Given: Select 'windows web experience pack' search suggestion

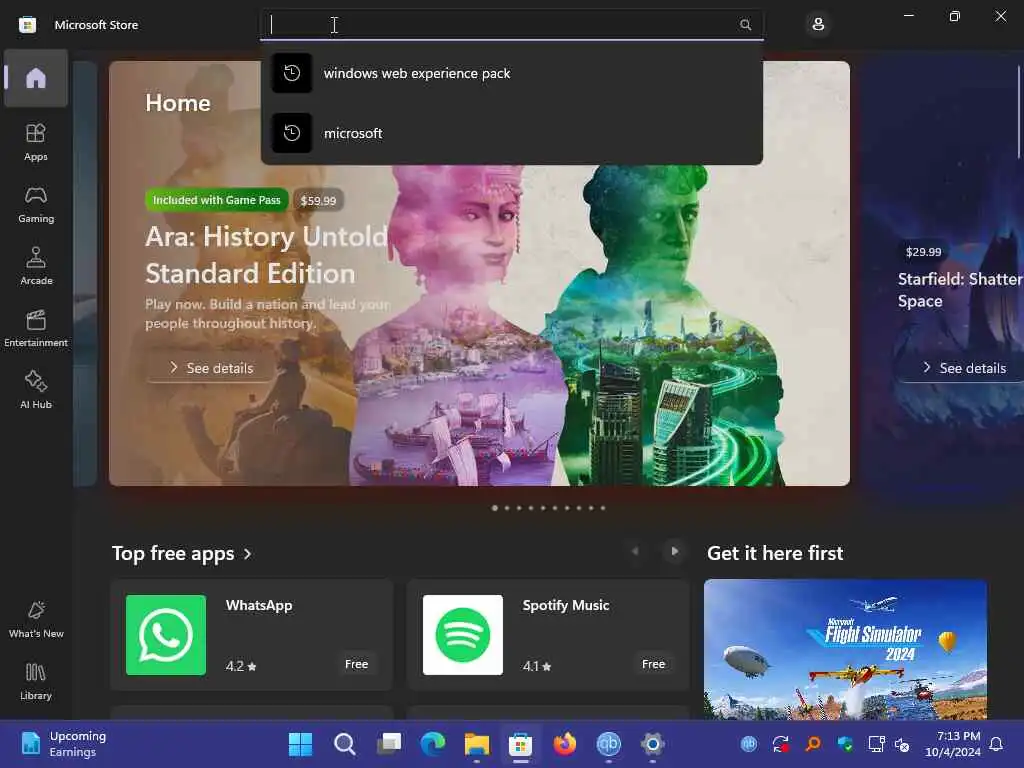Looking at the screenshot, I should 512,73.
